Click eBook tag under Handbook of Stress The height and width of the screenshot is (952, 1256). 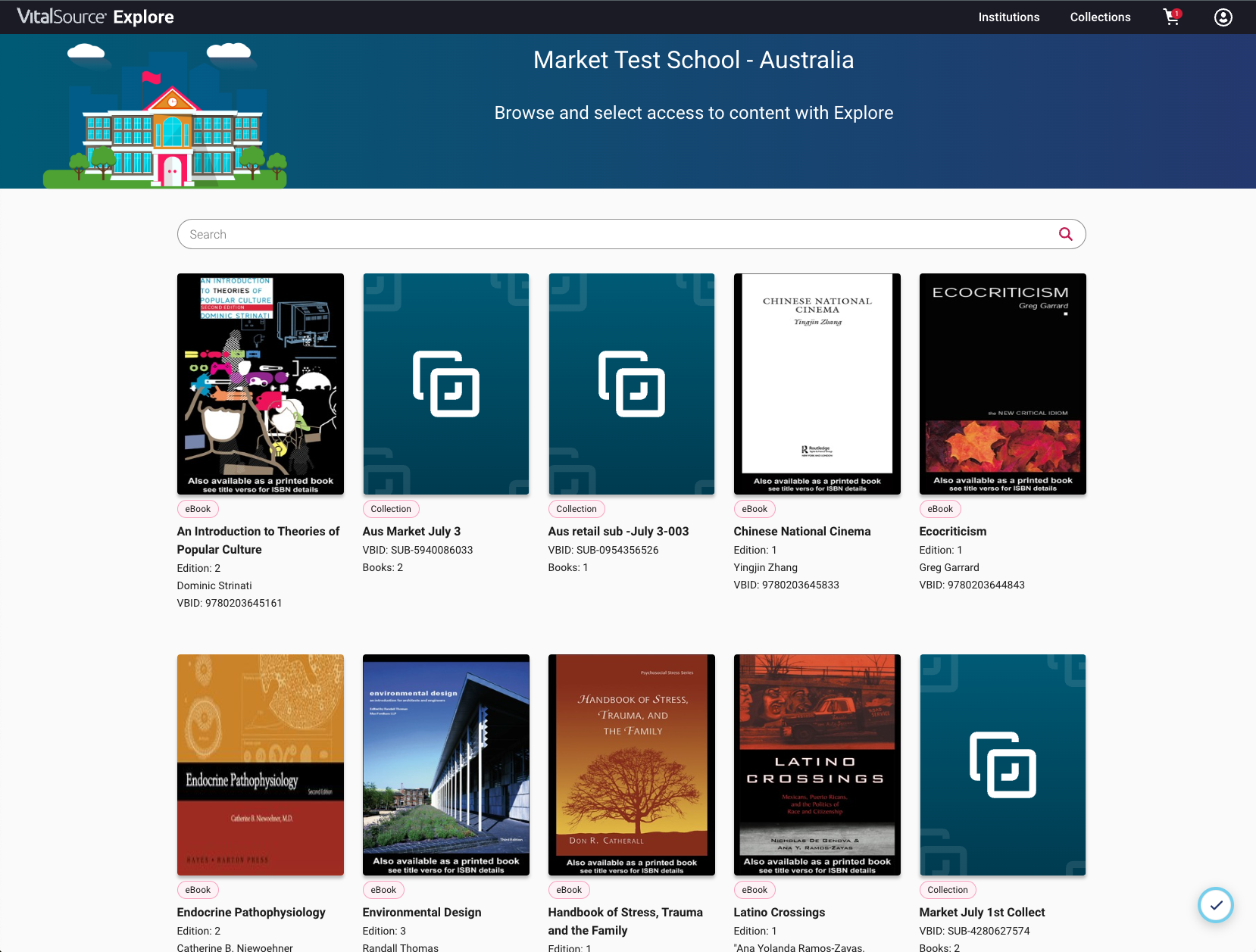(x=569, y=890)
